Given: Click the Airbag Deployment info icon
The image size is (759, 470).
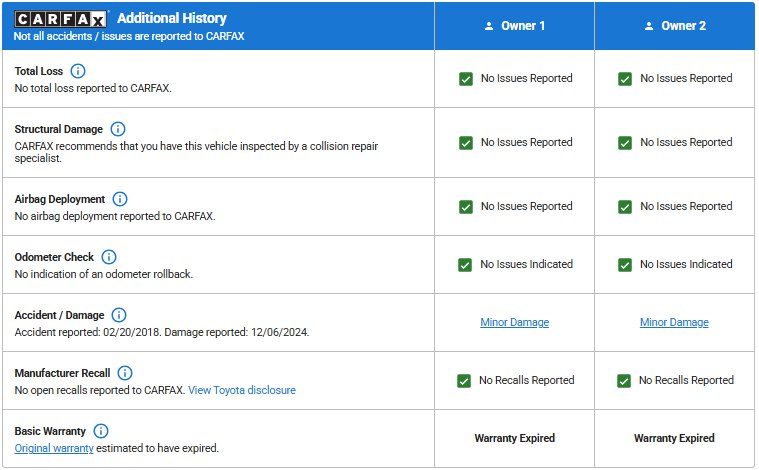Looking at the screenshot, I should (x=120, y=199).
